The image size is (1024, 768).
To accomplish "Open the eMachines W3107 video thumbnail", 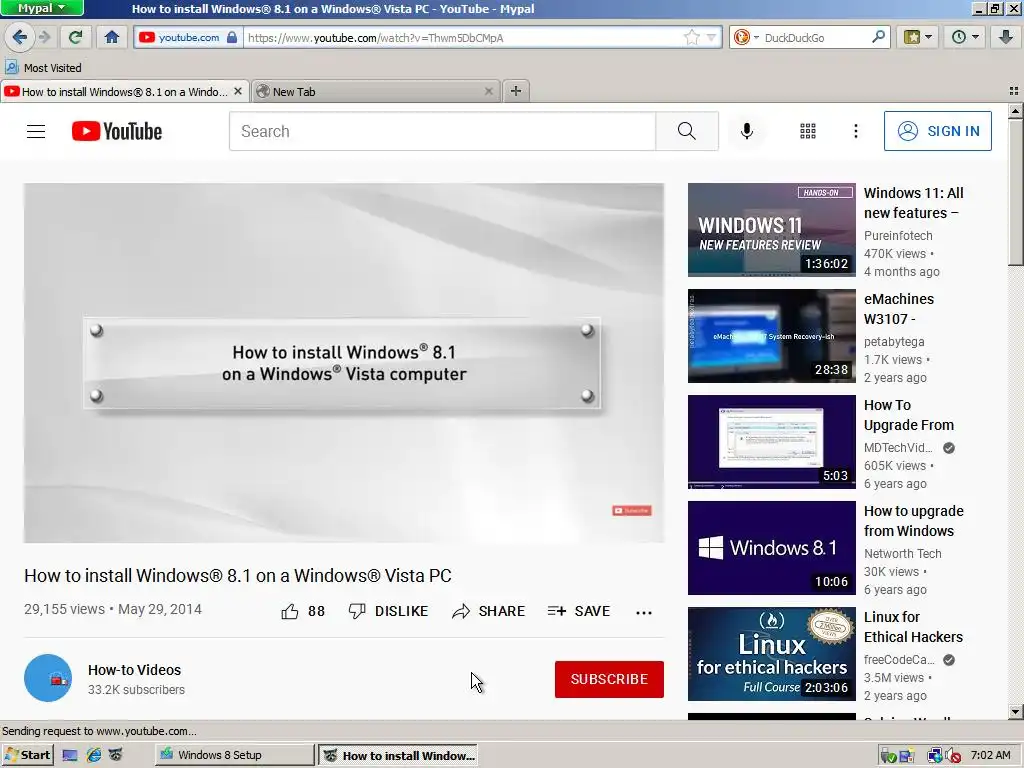I will [771, 336].
